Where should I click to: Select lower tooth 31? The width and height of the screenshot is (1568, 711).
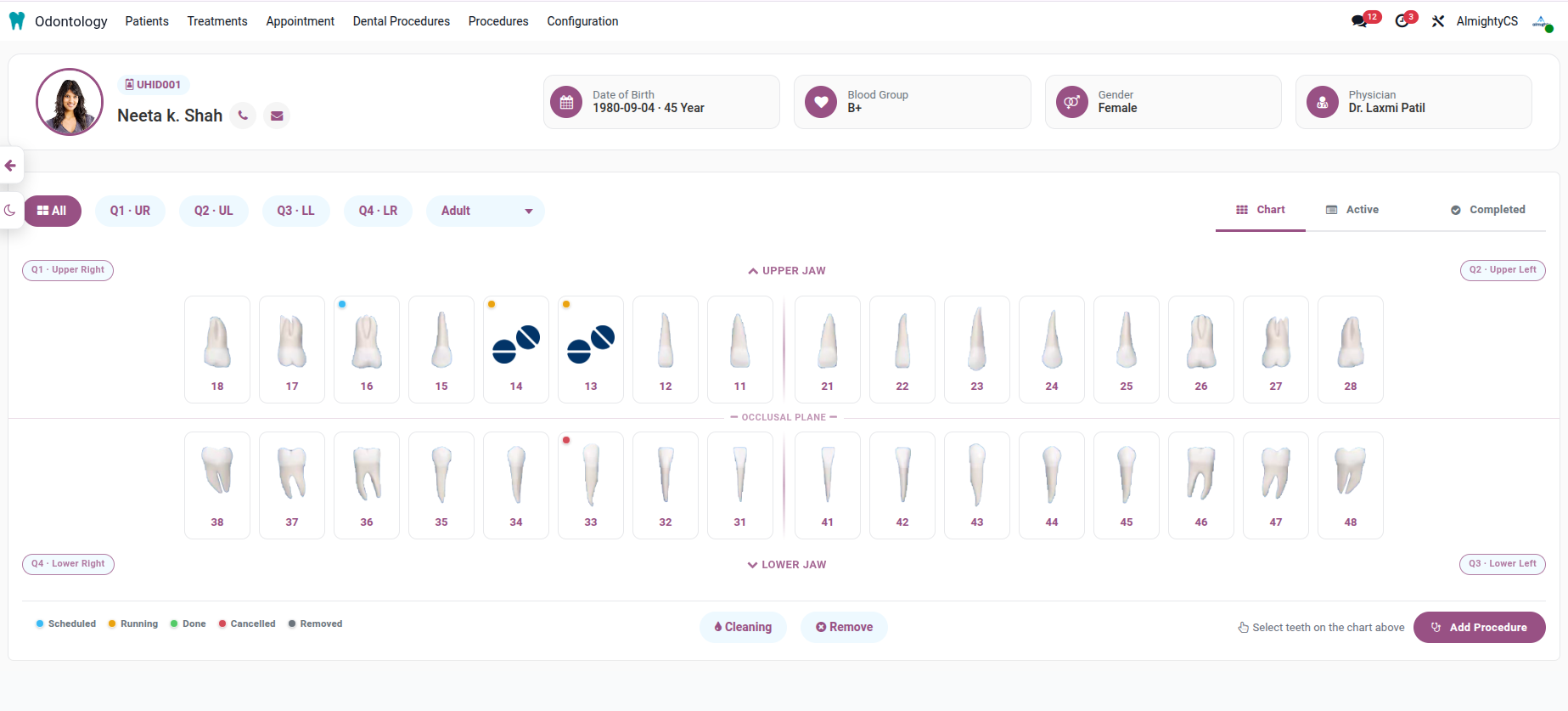(x=740, y=485)
